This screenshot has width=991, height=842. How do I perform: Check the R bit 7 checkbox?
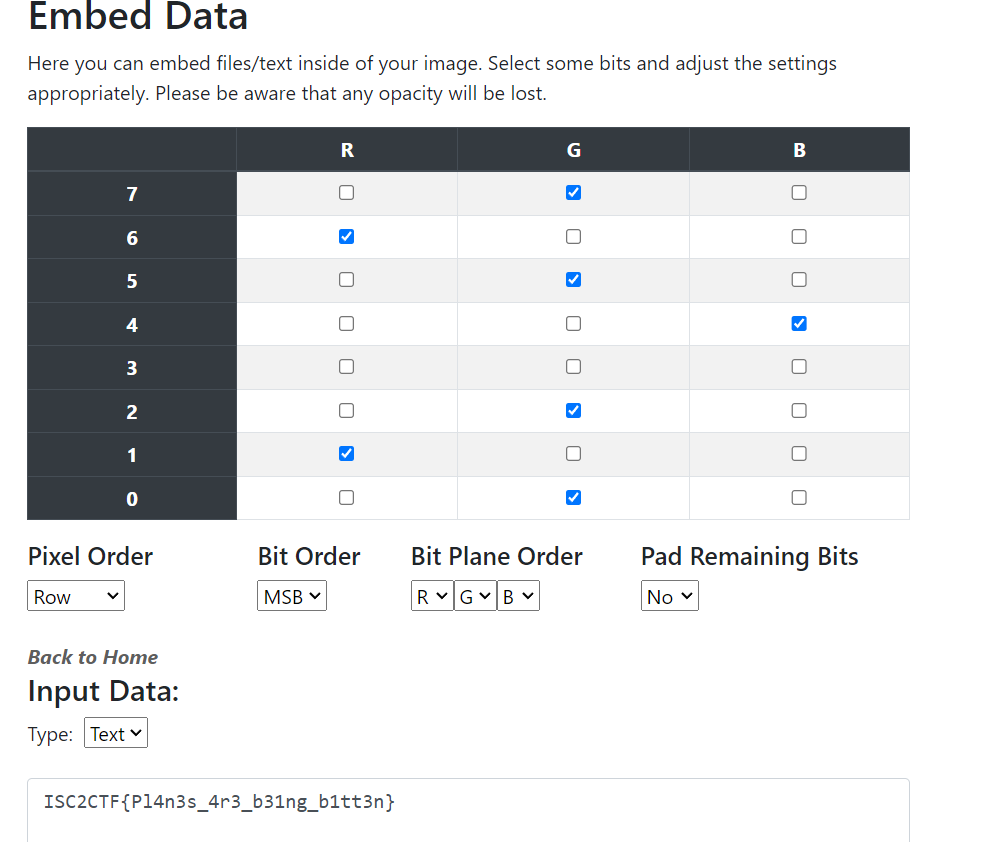[346, 193]
